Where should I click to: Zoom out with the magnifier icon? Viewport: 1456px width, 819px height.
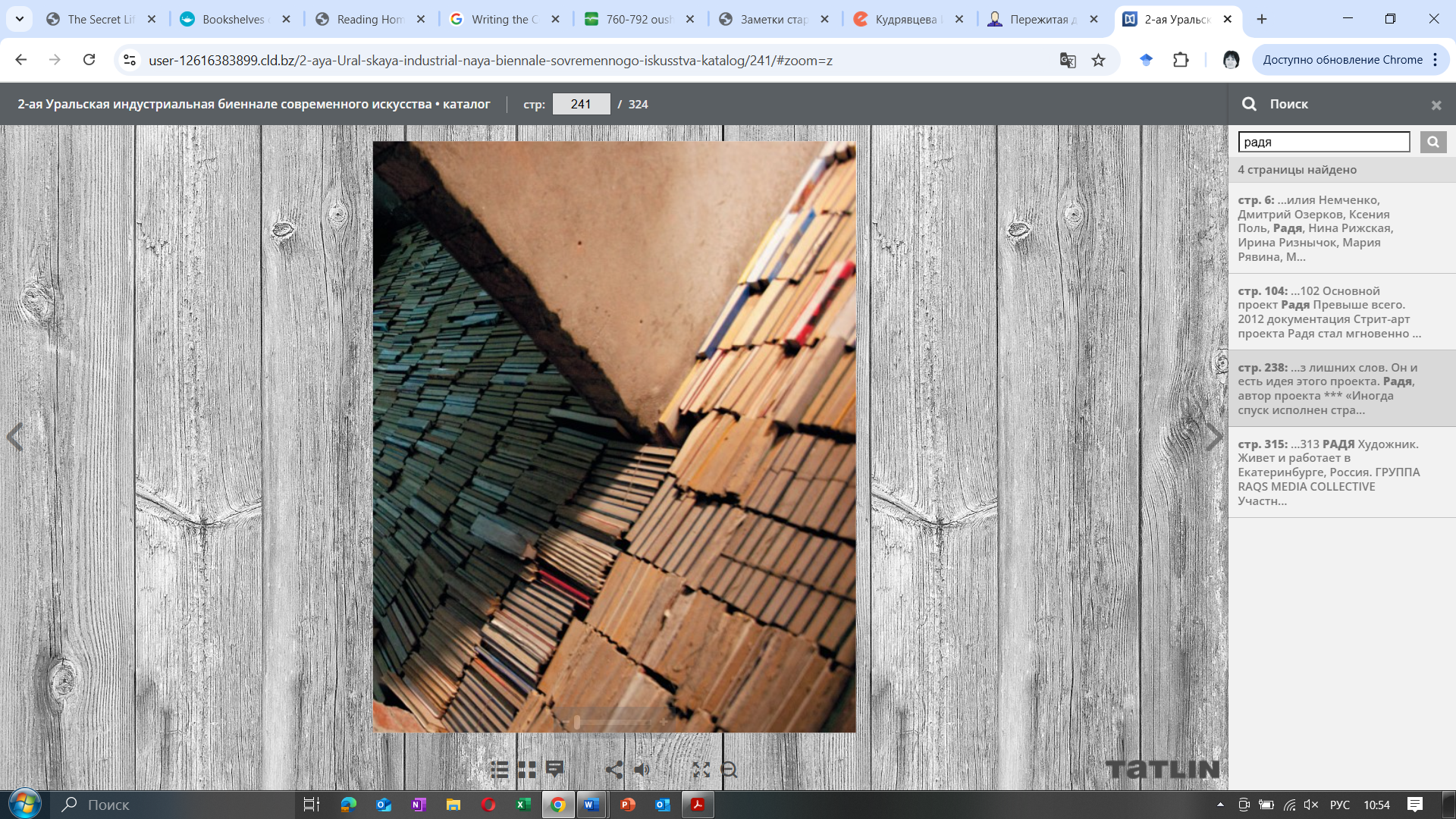tap(729, 770)
